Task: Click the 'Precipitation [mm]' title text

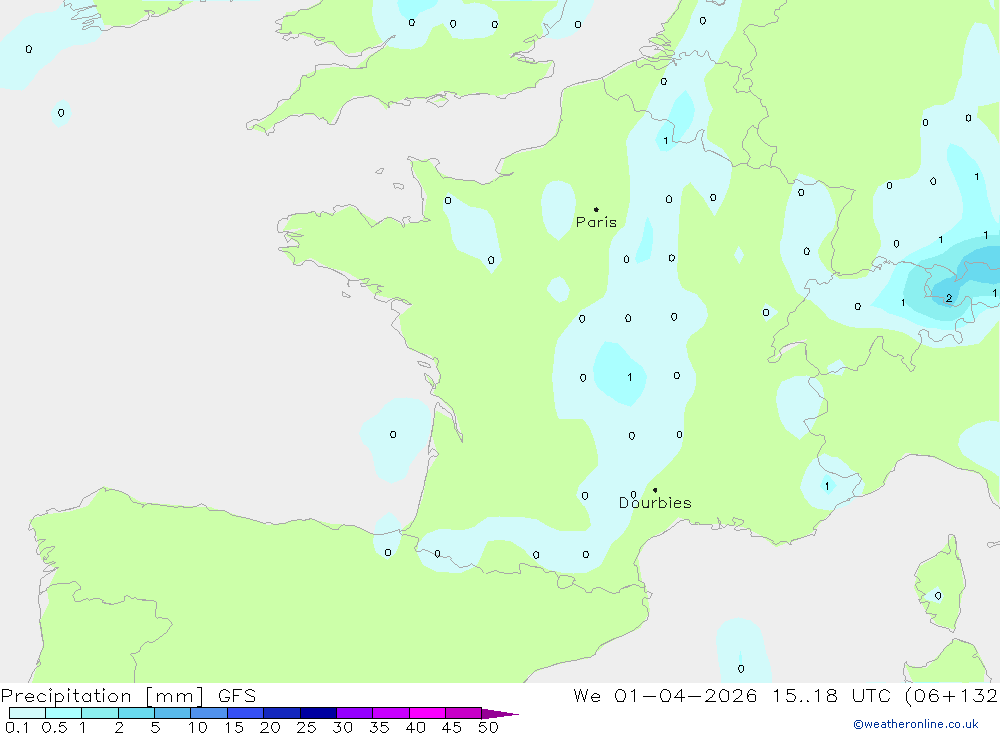Action: pos(102,696)
